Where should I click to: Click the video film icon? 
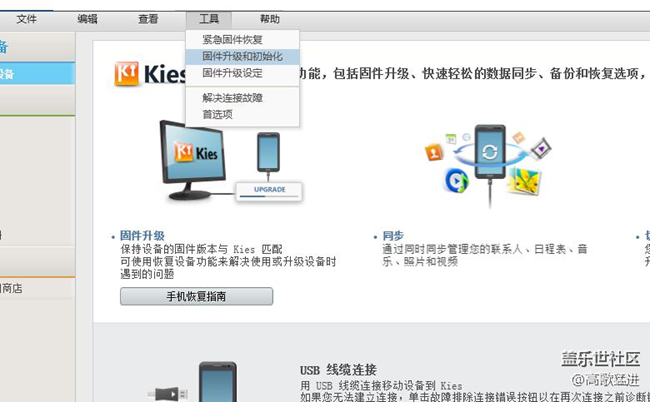pos(541,148)
